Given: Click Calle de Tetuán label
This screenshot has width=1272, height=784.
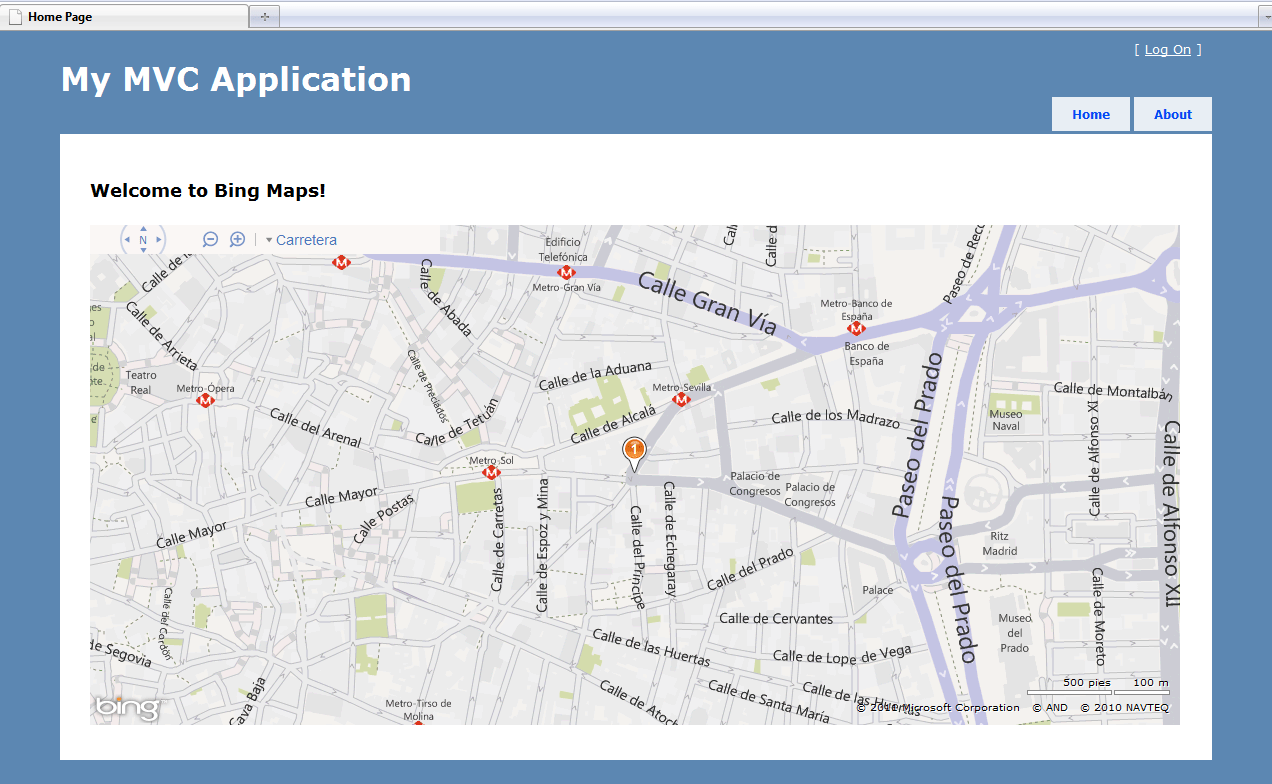Looking at the screenshot, I should pos(457,422).
